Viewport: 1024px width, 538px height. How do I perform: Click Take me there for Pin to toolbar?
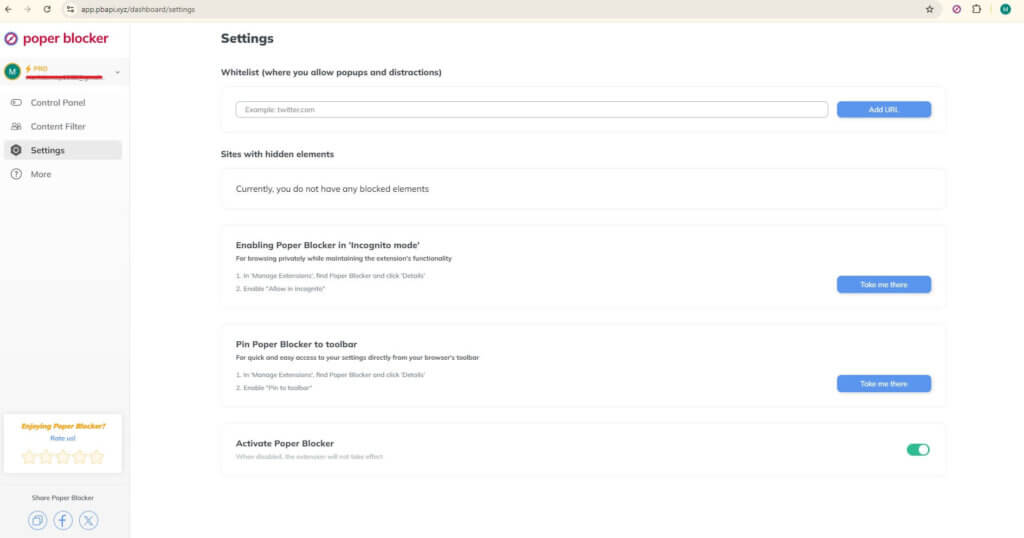pos(883,384)
